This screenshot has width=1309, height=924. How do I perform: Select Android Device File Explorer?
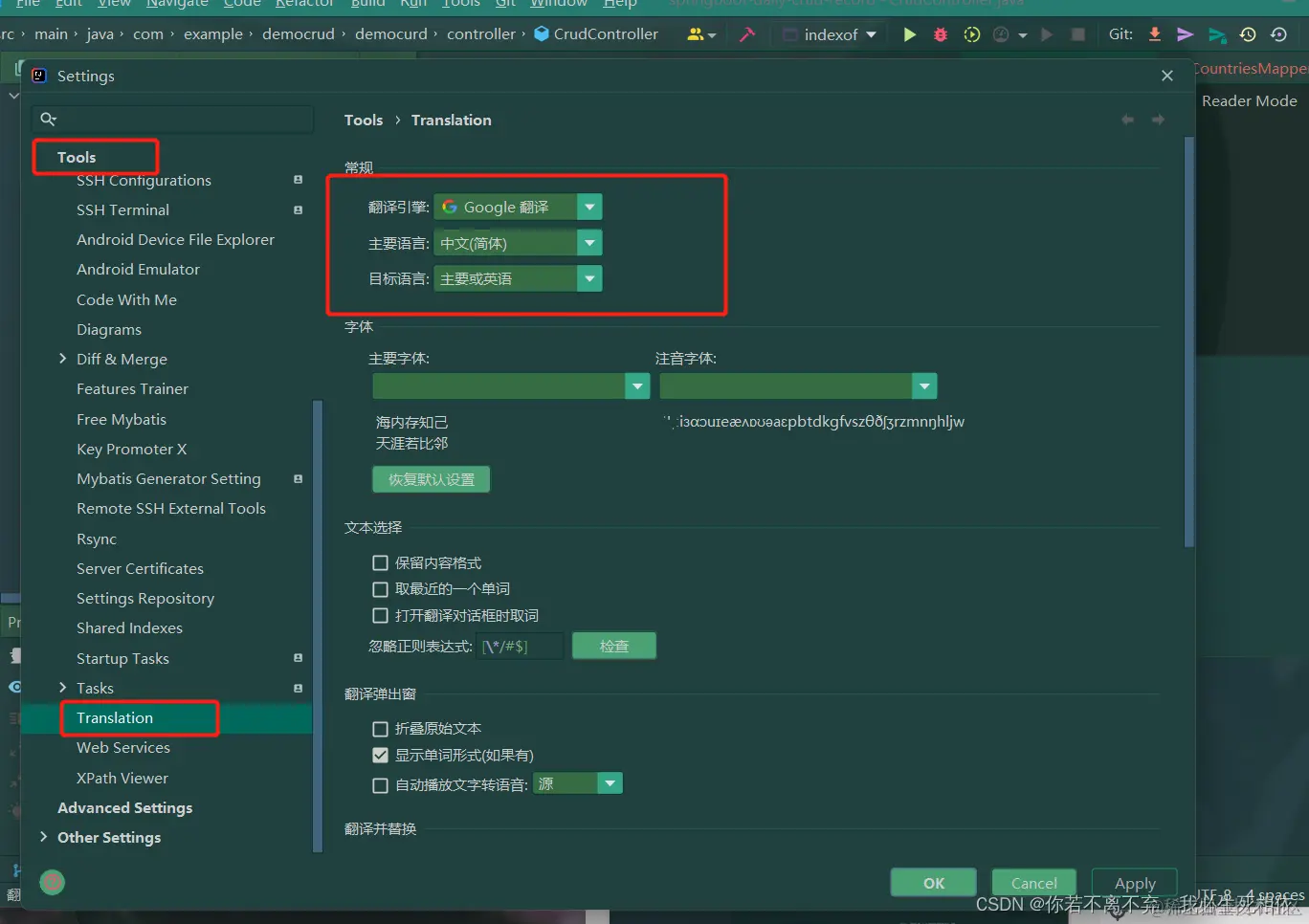(175, 240)
